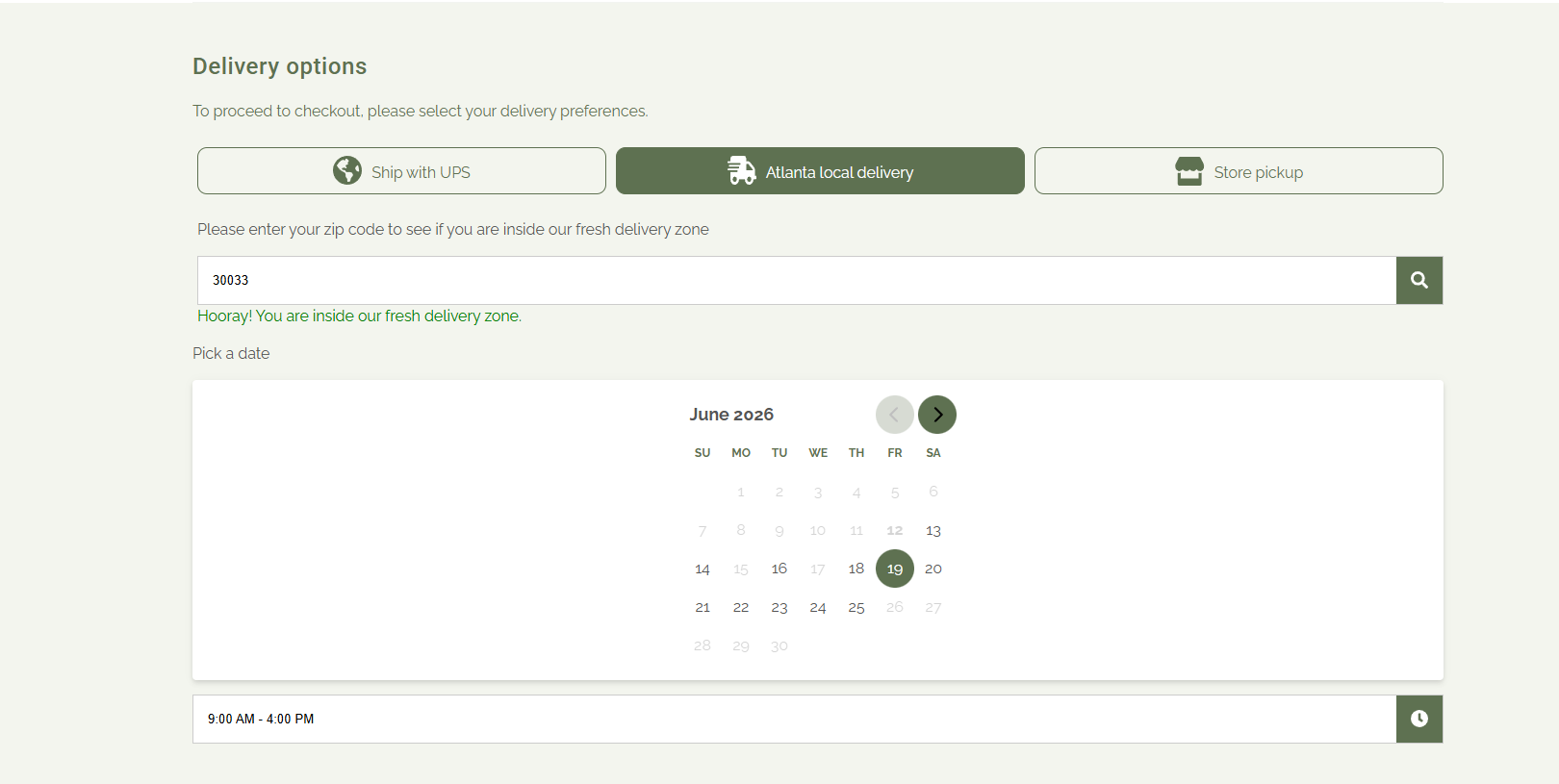
Task: Click the zip code search magnifier icon
Action: click(x=1419, y=280)
